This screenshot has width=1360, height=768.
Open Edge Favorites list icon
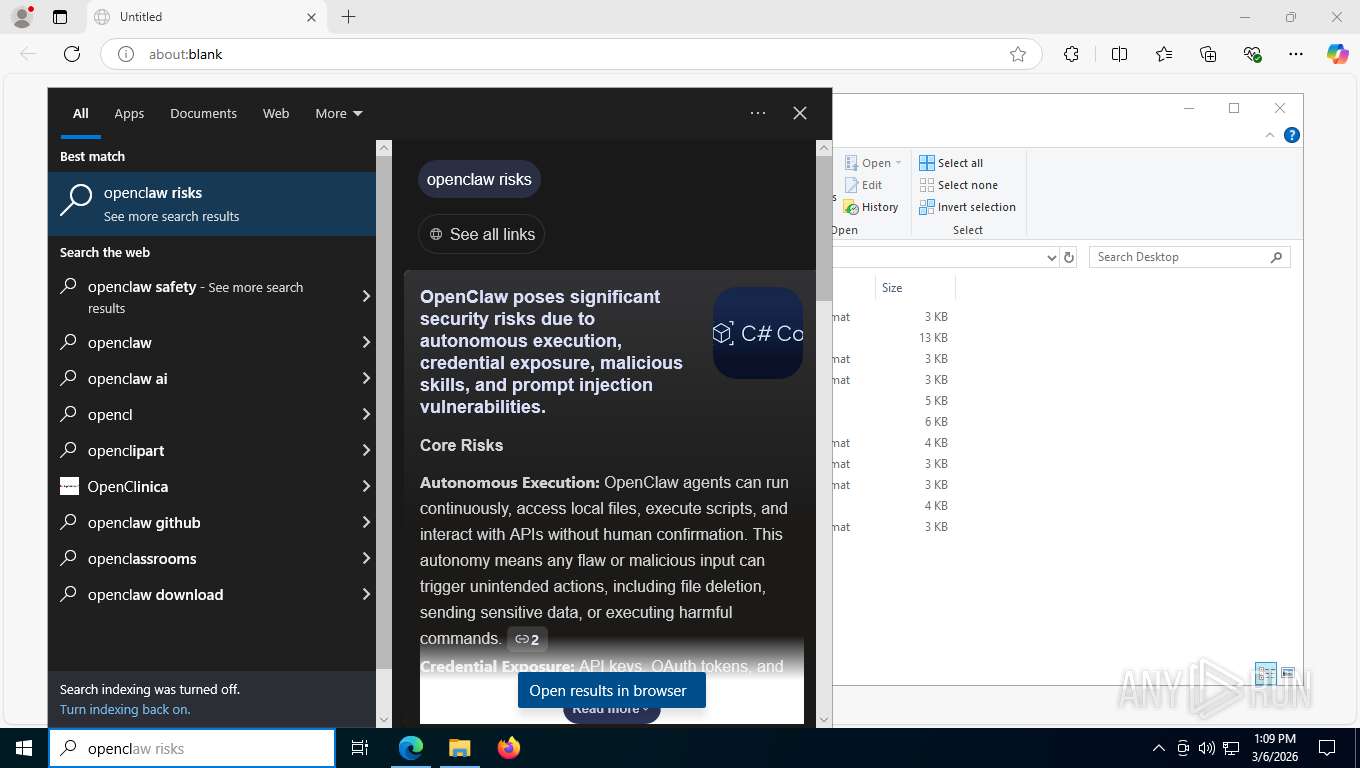(x=1164, y=54)
